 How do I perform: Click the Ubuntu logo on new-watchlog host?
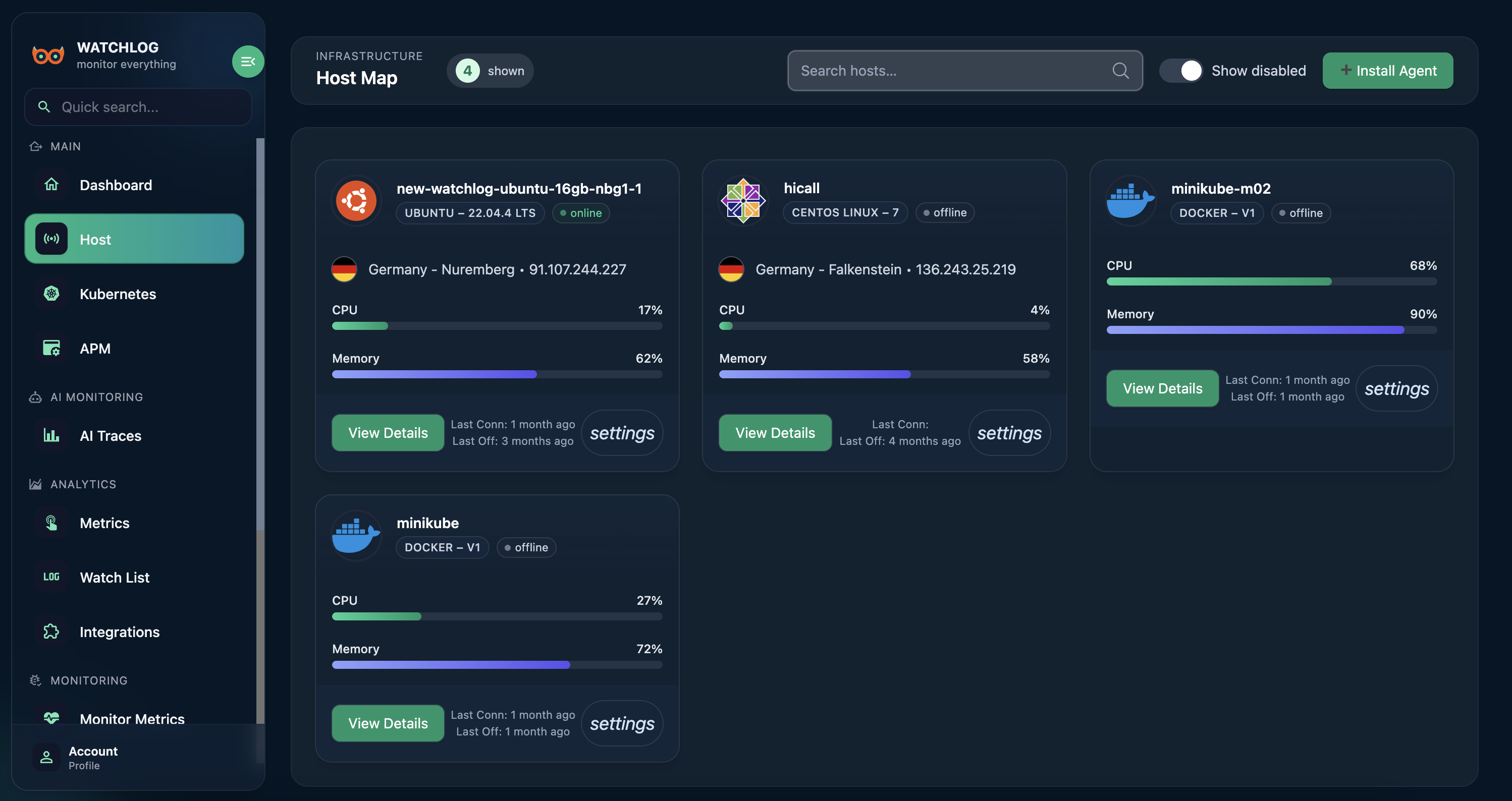[356, 201]
